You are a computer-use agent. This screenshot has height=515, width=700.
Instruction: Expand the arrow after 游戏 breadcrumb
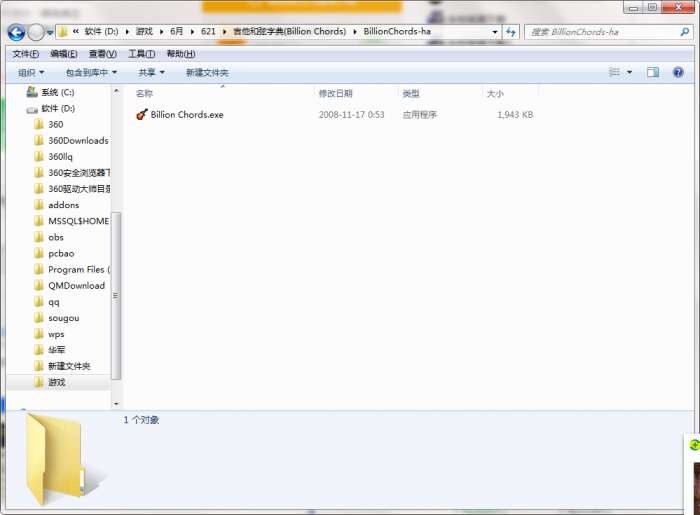point(161,32)
